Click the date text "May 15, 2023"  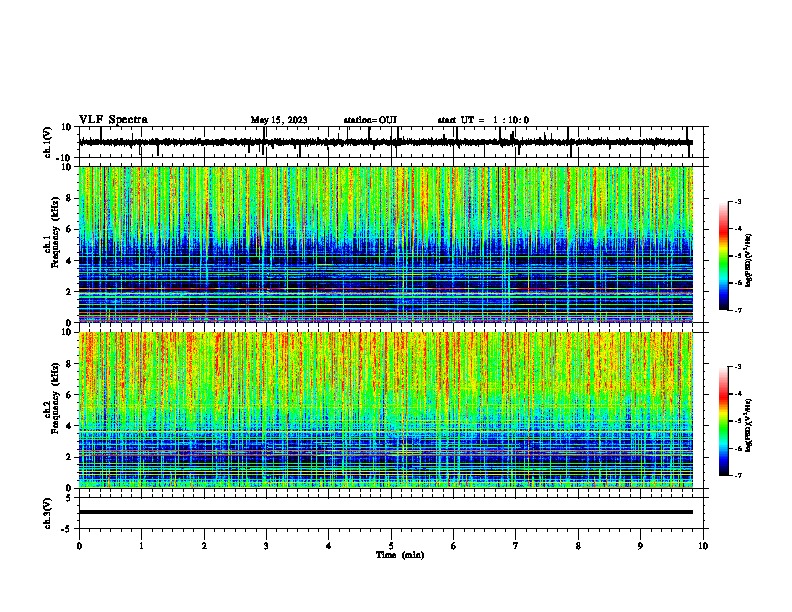[x=279, y=120]
